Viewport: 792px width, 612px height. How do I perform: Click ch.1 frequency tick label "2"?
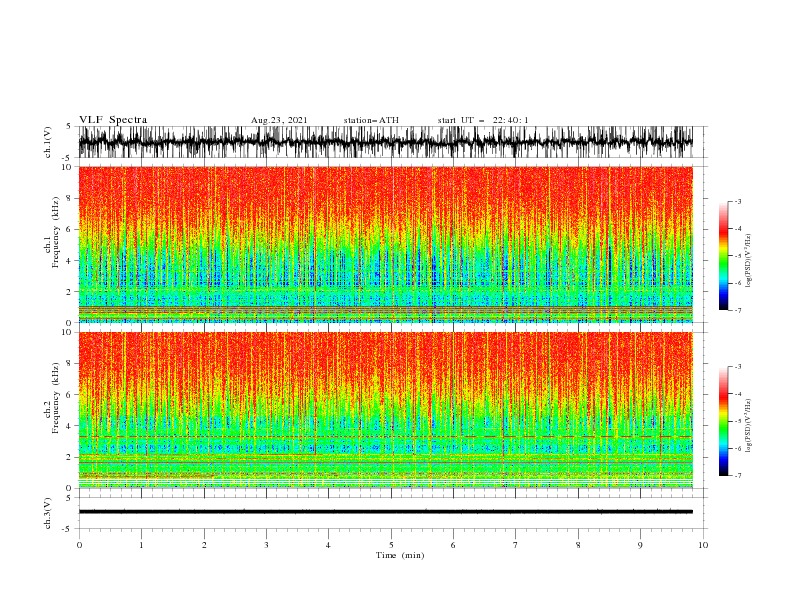pyautogui.click(x=69, y=291)
